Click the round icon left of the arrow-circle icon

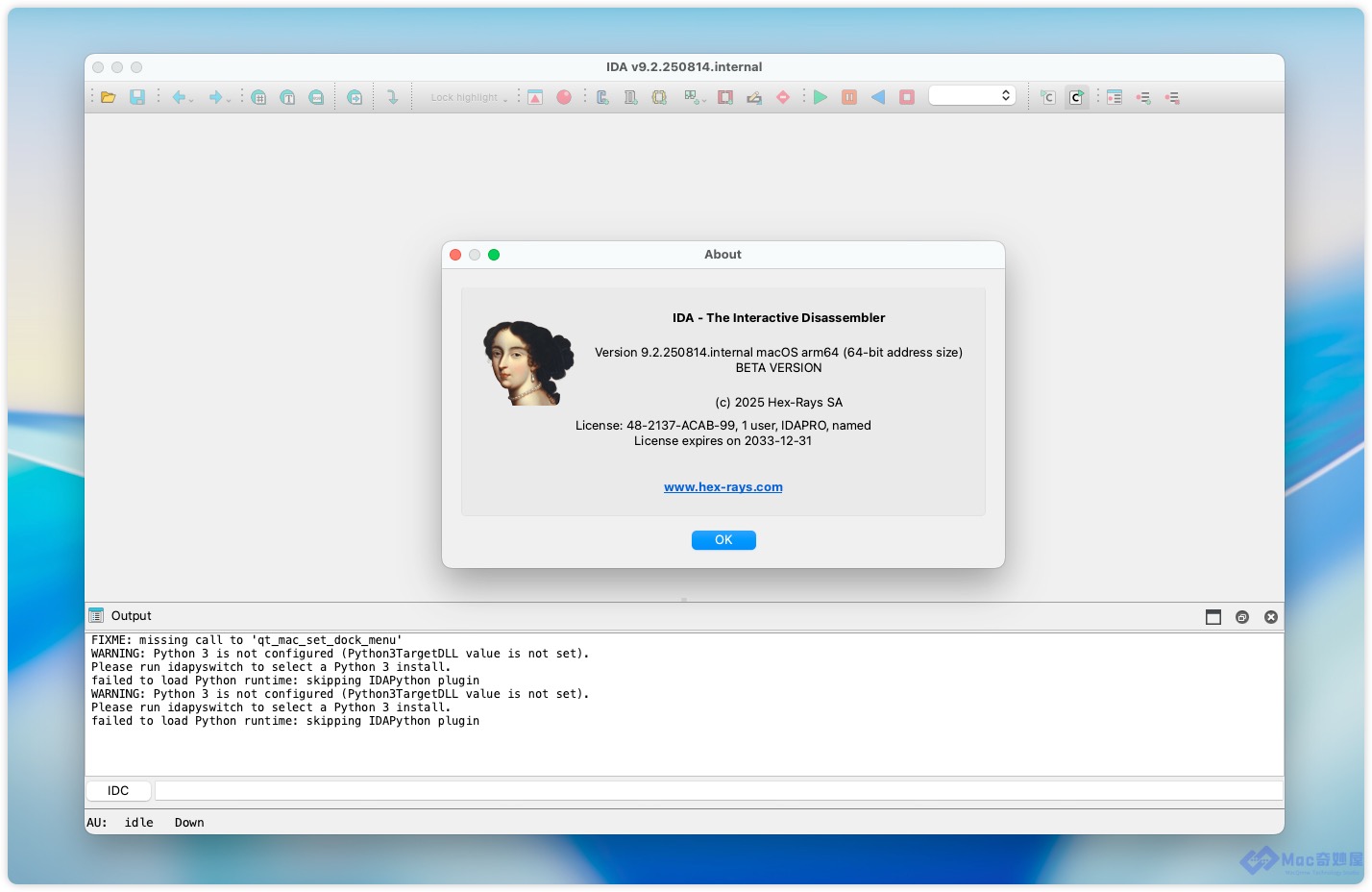(316, 97)
